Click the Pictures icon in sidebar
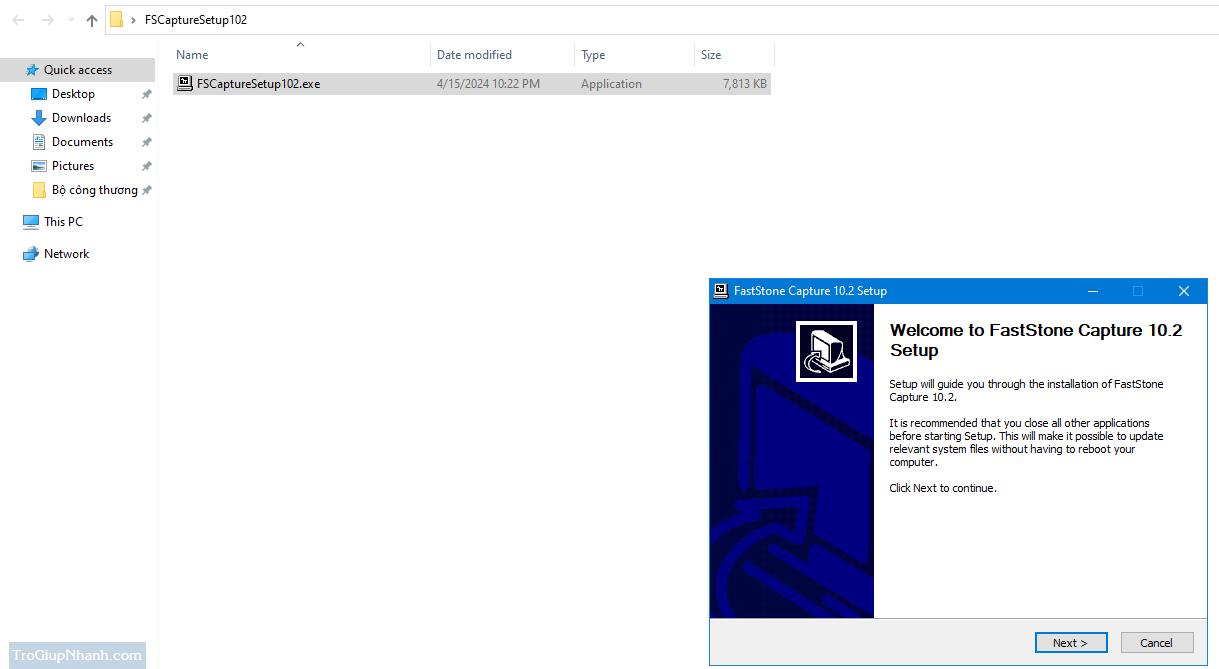This screenshot has height=669, width=1219. pyautogui.click(x=39, y=166)
